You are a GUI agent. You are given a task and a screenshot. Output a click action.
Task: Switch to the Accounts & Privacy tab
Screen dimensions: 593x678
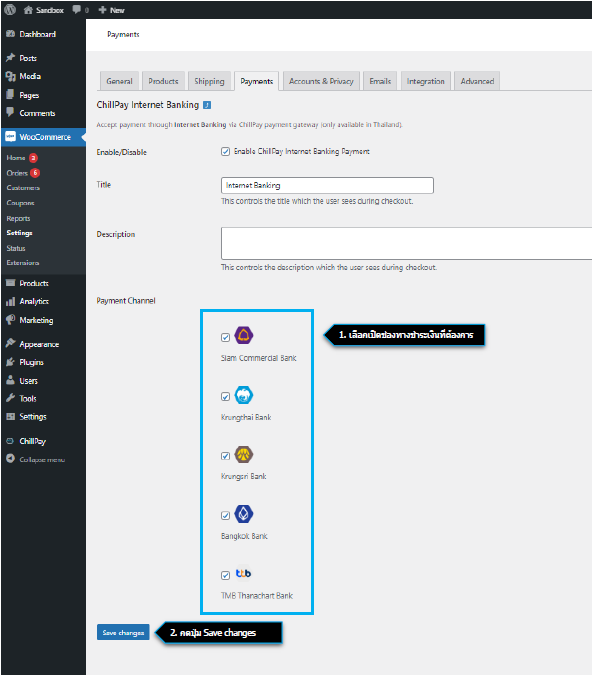[321, 81]
